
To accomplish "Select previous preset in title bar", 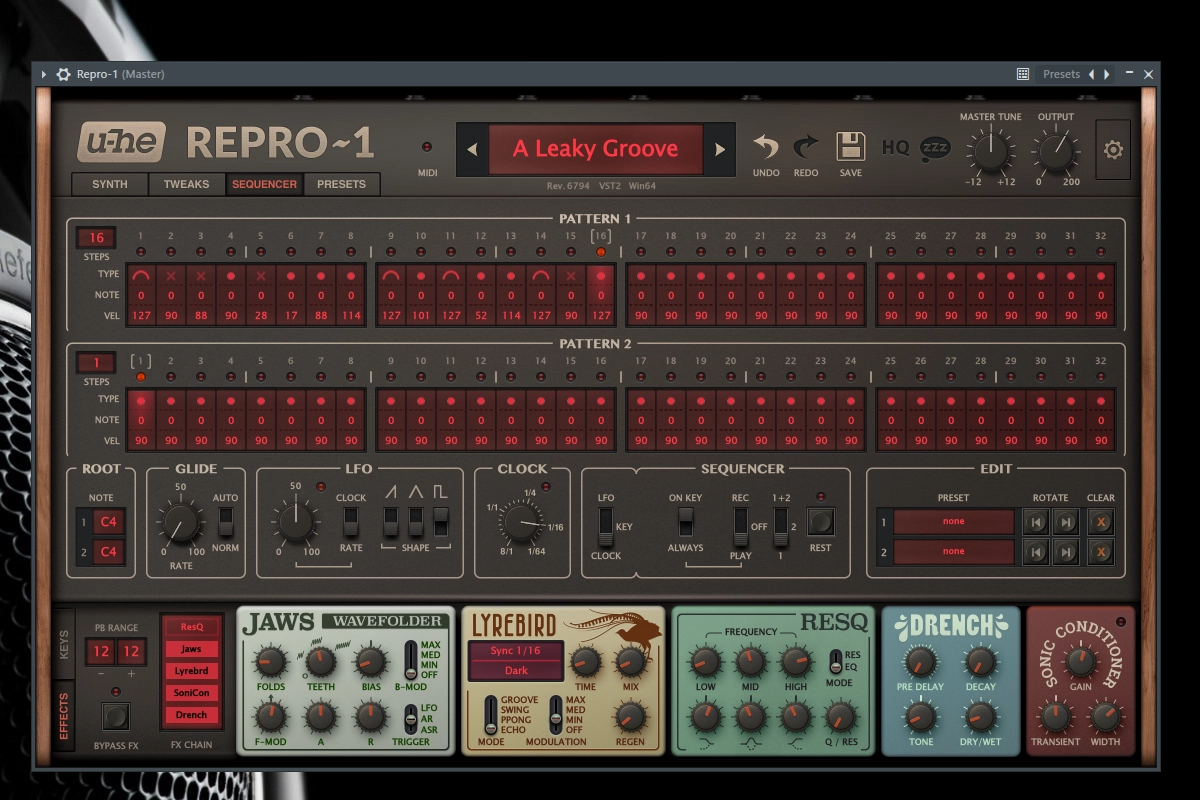I will point(1091,74).
